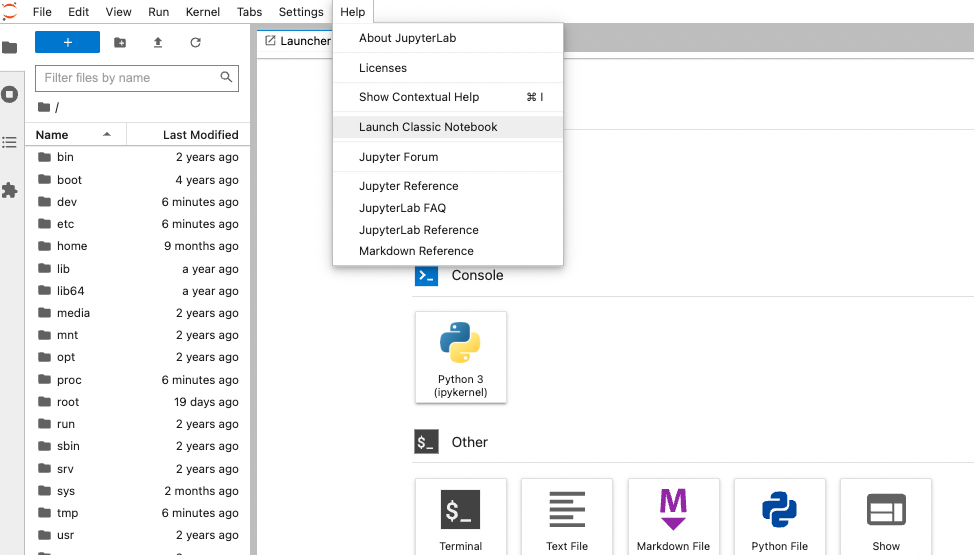Open the File Browser sidebar icon

coord(9,48)
